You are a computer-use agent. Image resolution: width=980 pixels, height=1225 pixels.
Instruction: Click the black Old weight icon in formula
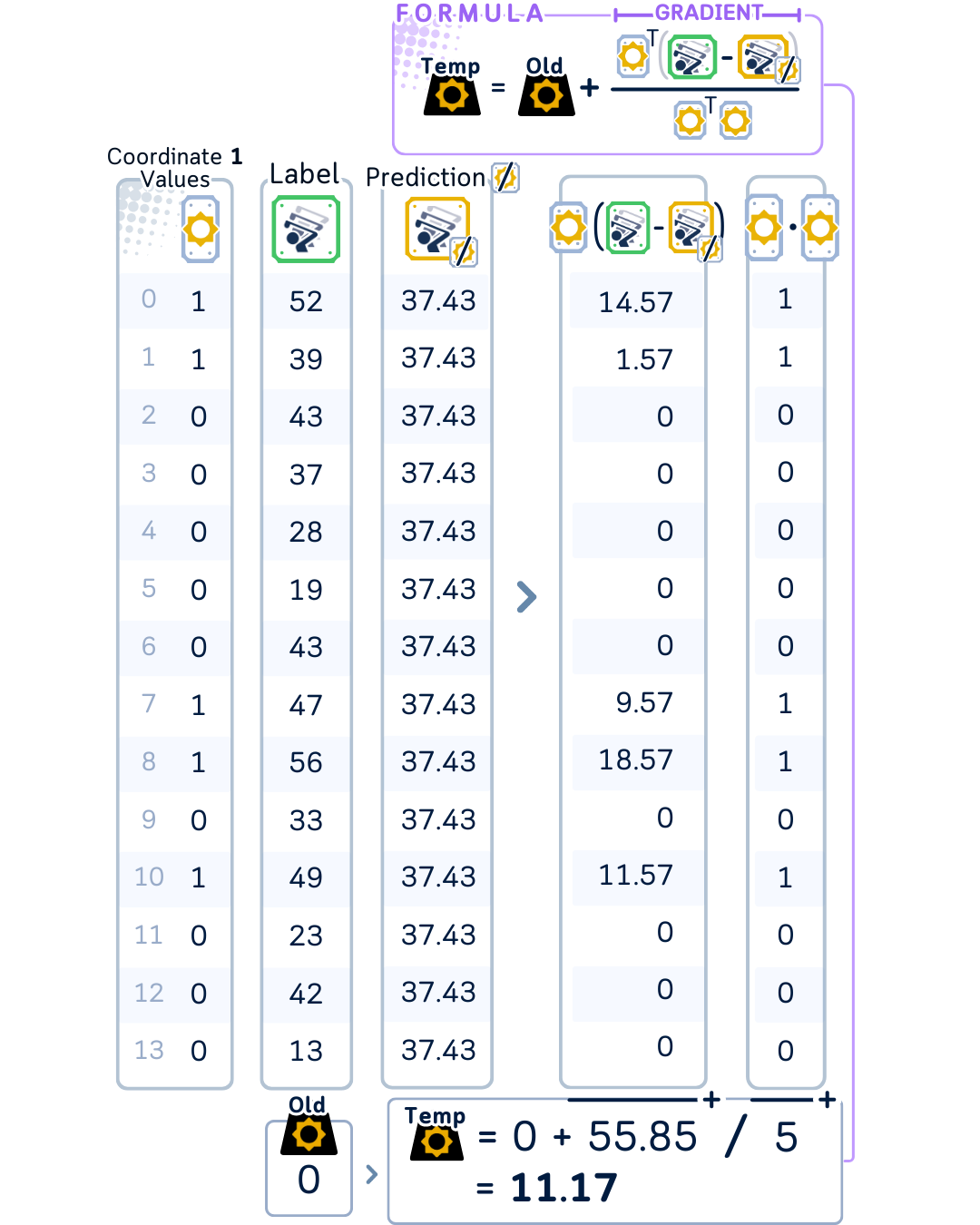[x=546, y=95]
